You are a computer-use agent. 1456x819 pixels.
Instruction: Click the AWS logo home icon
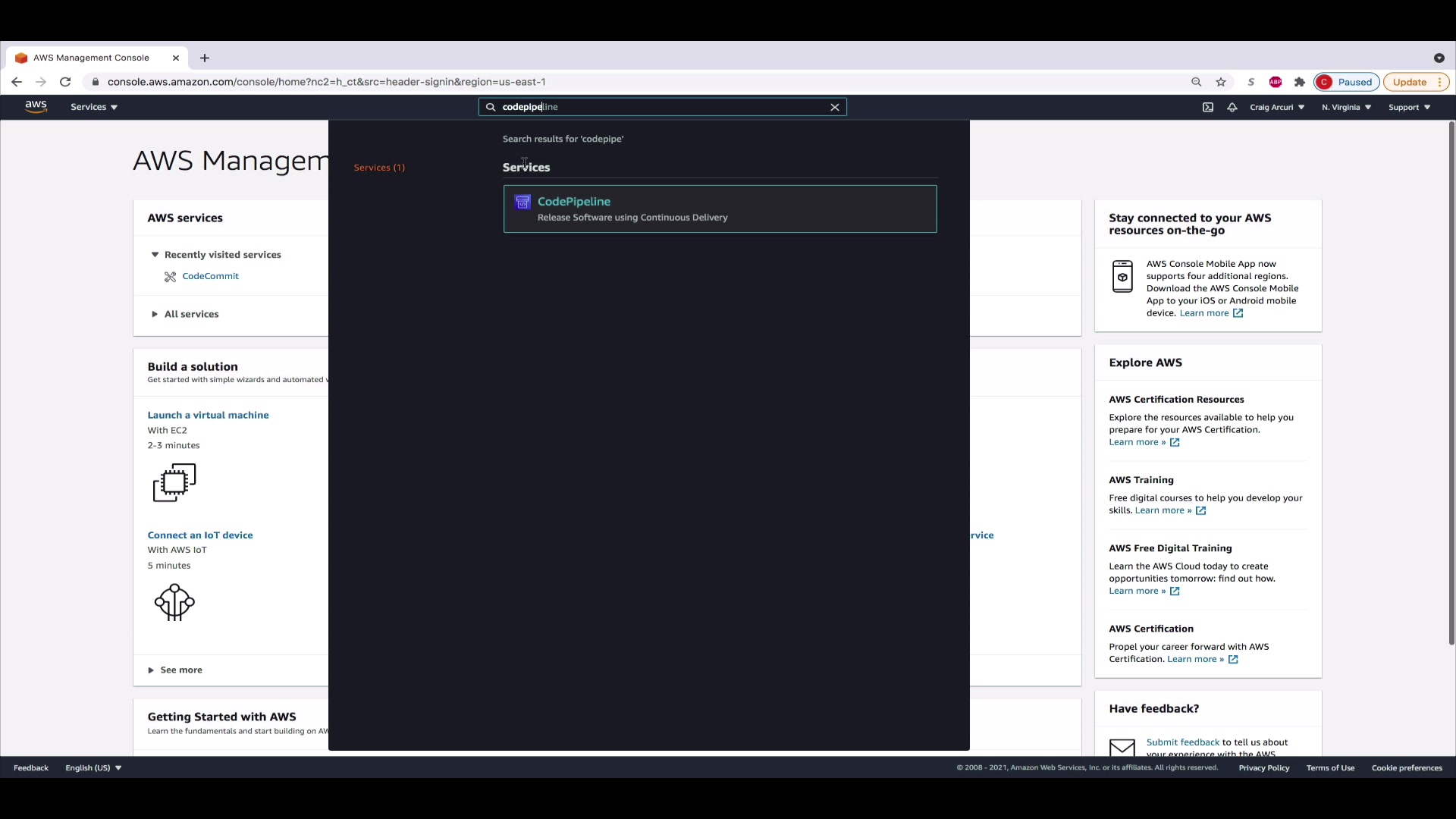point(36,107)
